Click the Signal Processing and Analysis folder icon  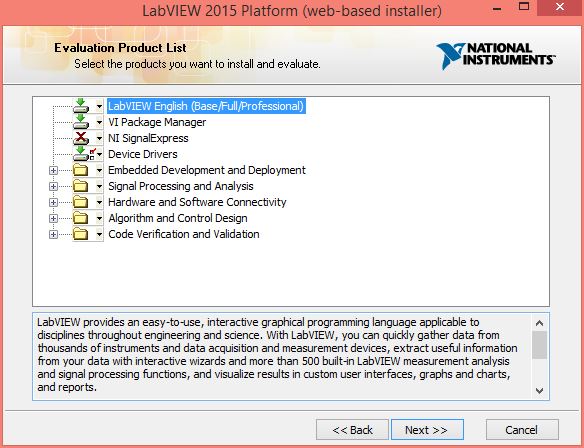coord(80,186)
